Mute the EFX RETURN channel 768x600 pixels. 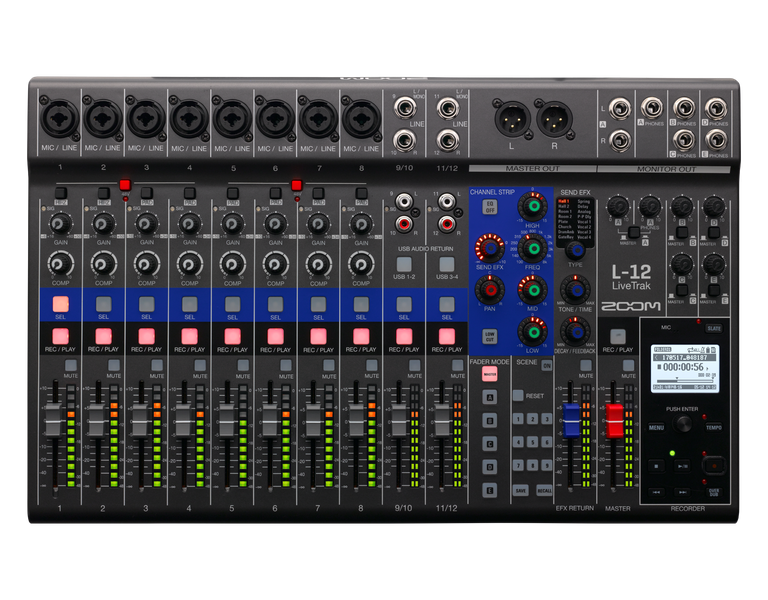tap(586, 365)
